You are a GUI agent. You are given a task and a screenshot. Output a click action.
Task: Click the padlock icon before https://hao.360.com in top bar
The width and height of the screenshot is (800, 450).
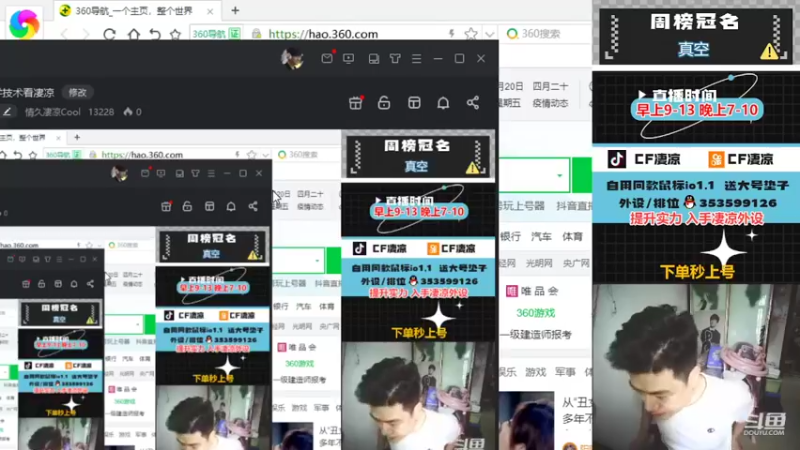257,34
